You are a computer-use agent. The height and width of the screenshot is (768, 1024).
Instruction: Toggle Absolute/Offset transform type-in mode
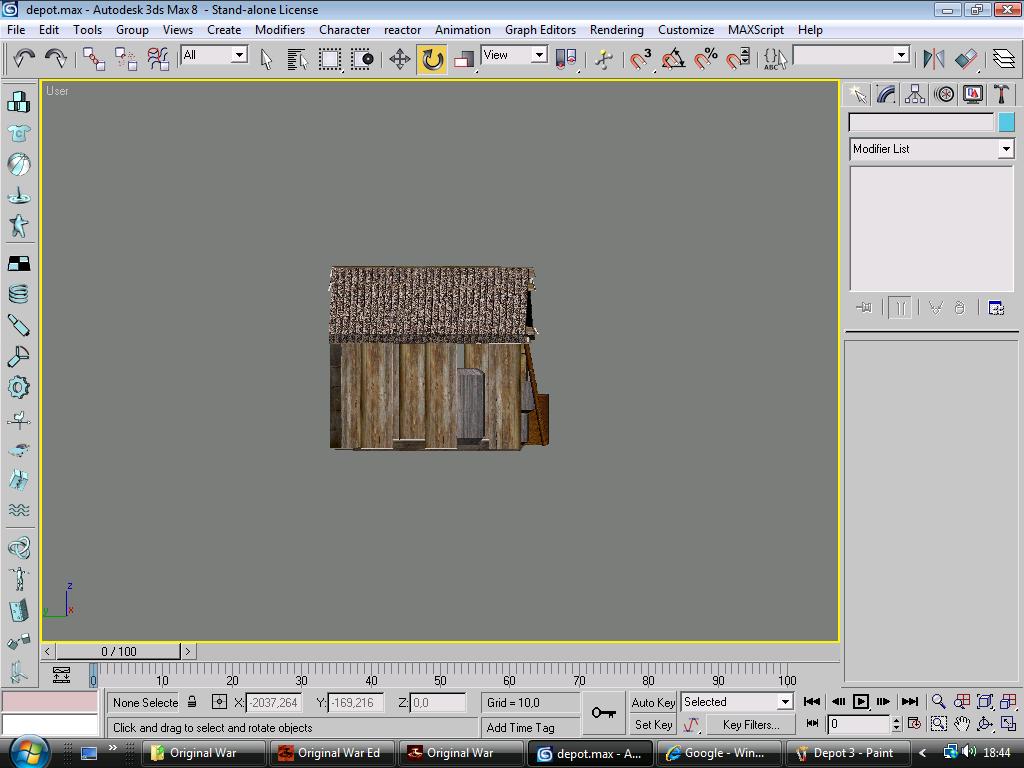219,702
